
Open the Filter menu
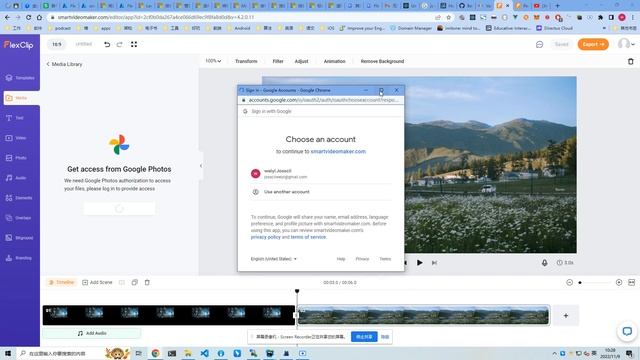(278, 61)
